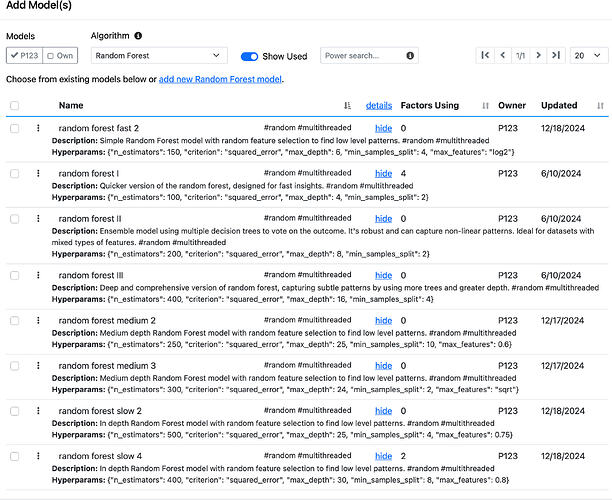The height and width of the screenshot is (500, 612).
Task: Open kebab menu for random forest slow 2
Action: (x=38, y=411)
